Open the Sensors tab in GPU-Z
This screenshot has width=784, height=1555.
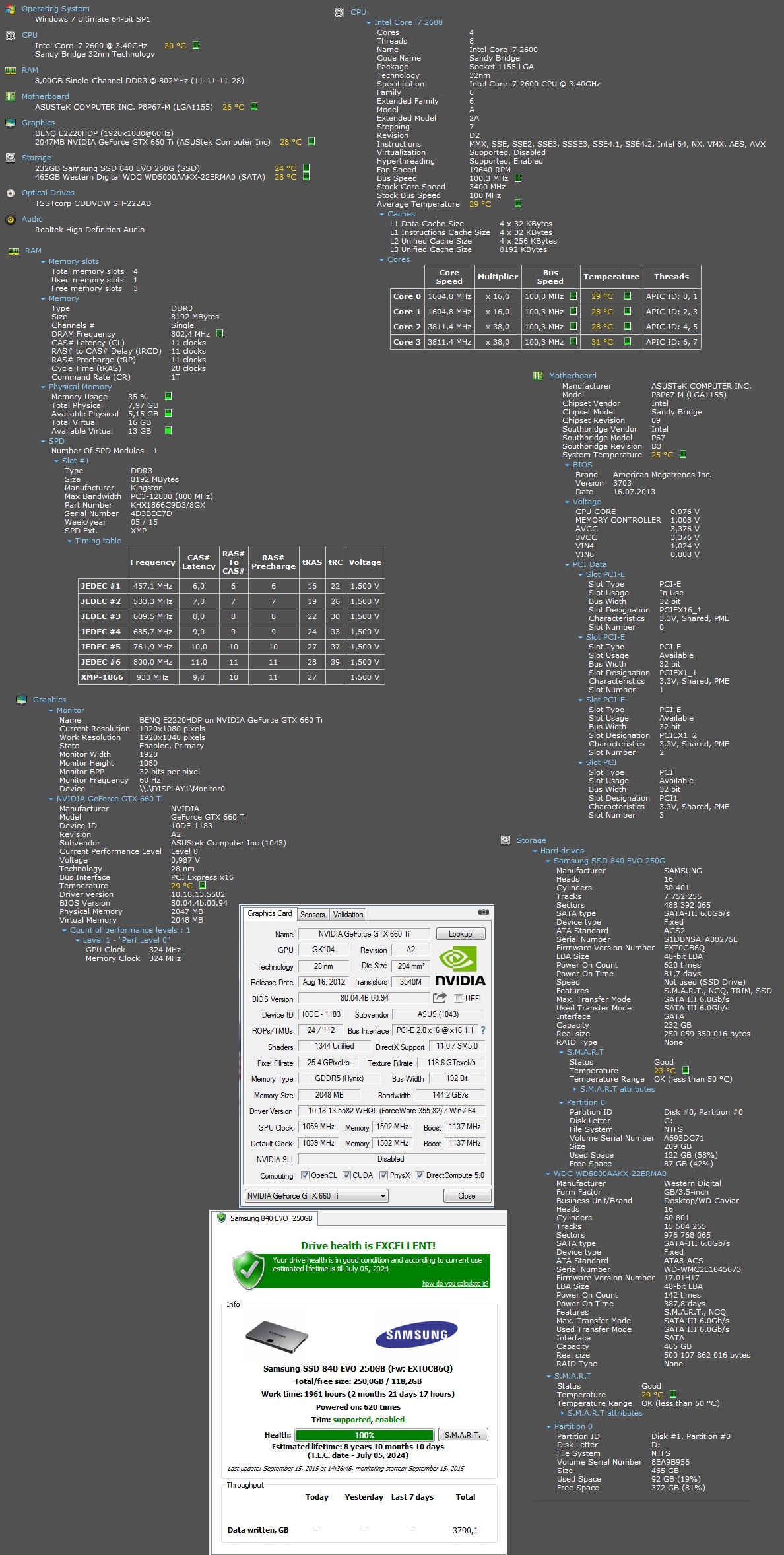click(313, 915)
